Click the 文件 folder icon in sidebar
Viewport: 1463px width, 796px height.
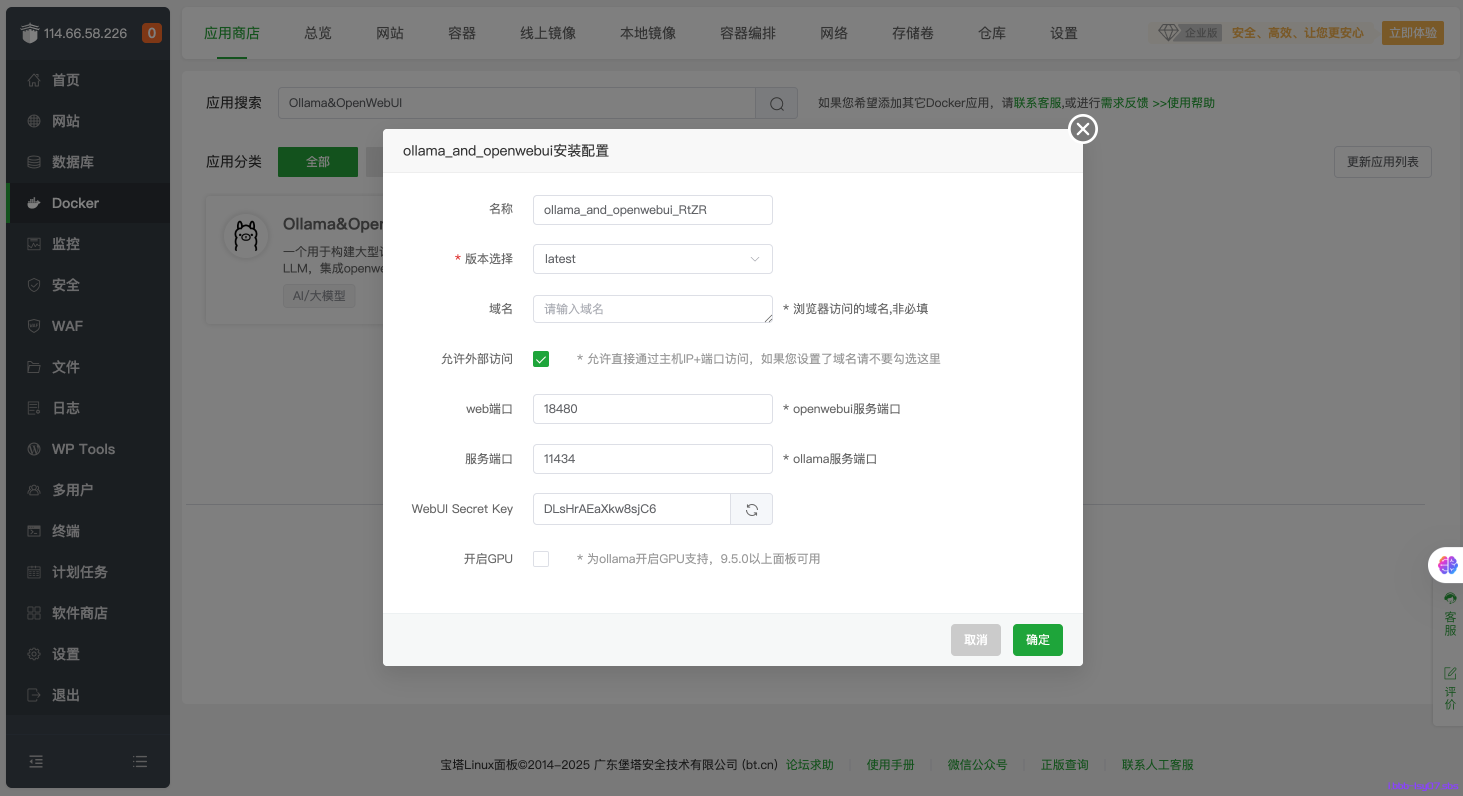coord(34,367)
